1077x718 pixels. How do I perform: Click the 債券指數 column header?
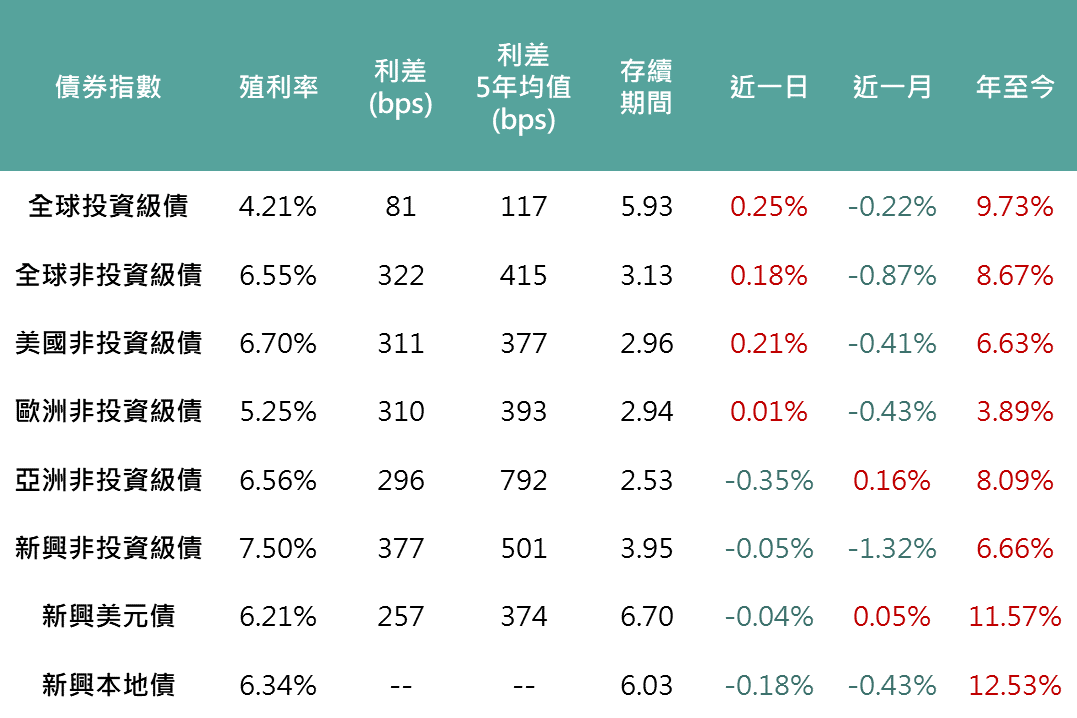click(108, 87)
